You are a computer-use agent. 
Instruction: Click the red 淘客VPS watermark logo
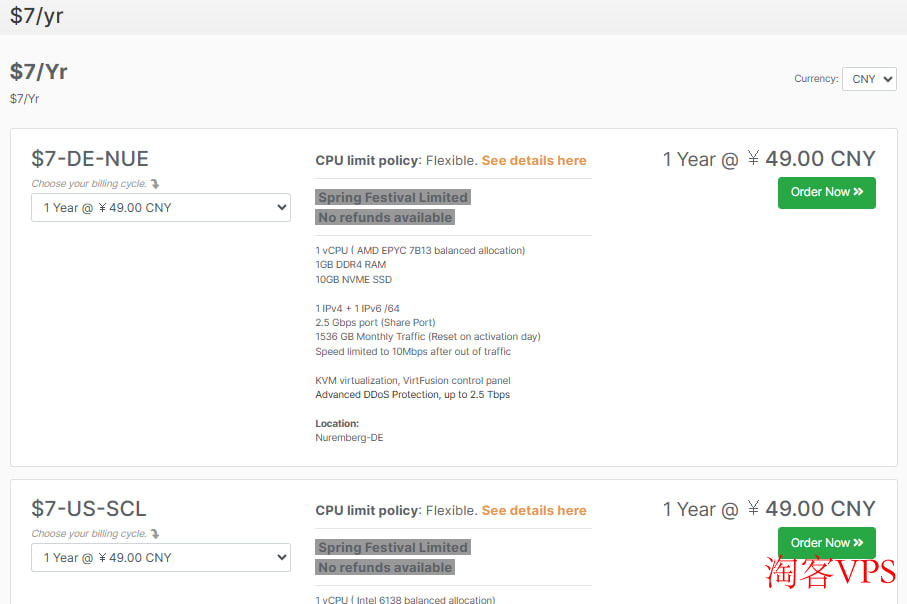829,573
